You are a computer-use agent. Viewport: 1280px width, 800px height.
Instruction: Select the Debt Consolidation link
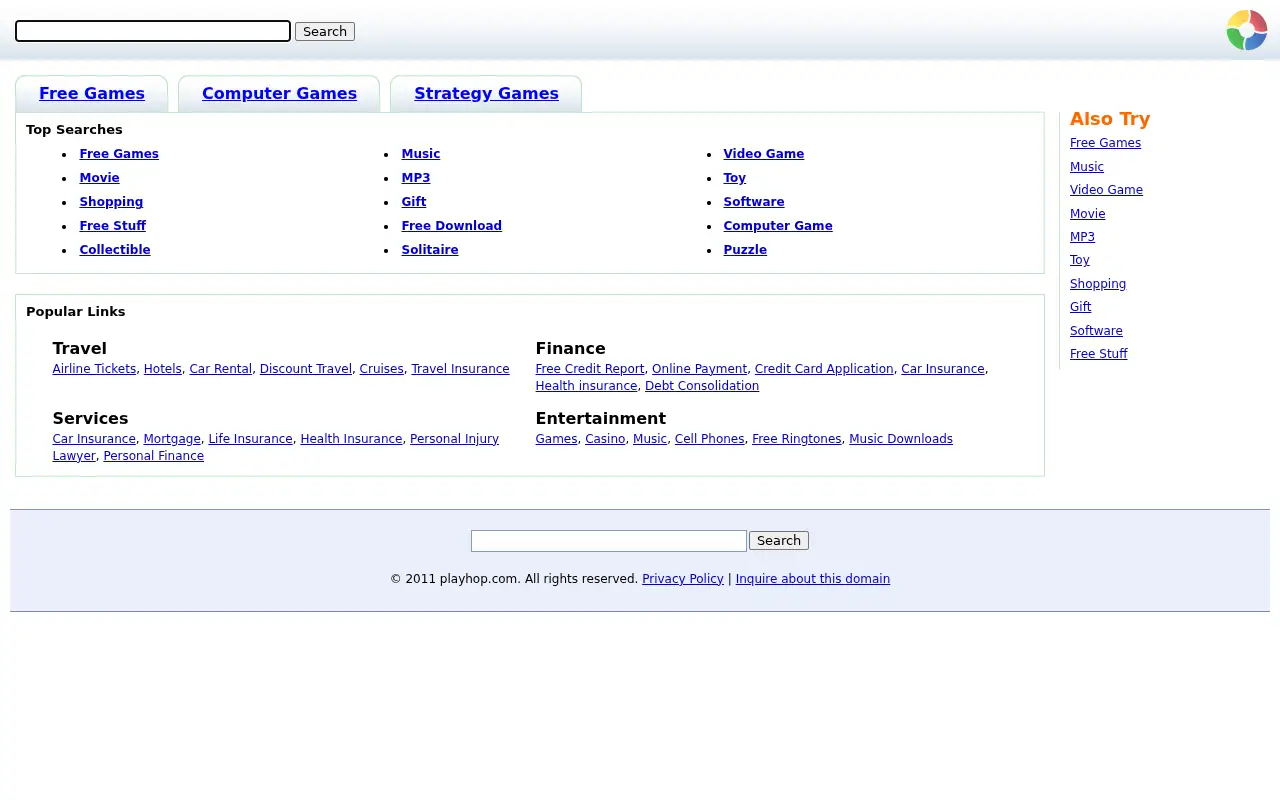[x=702, y=386]
